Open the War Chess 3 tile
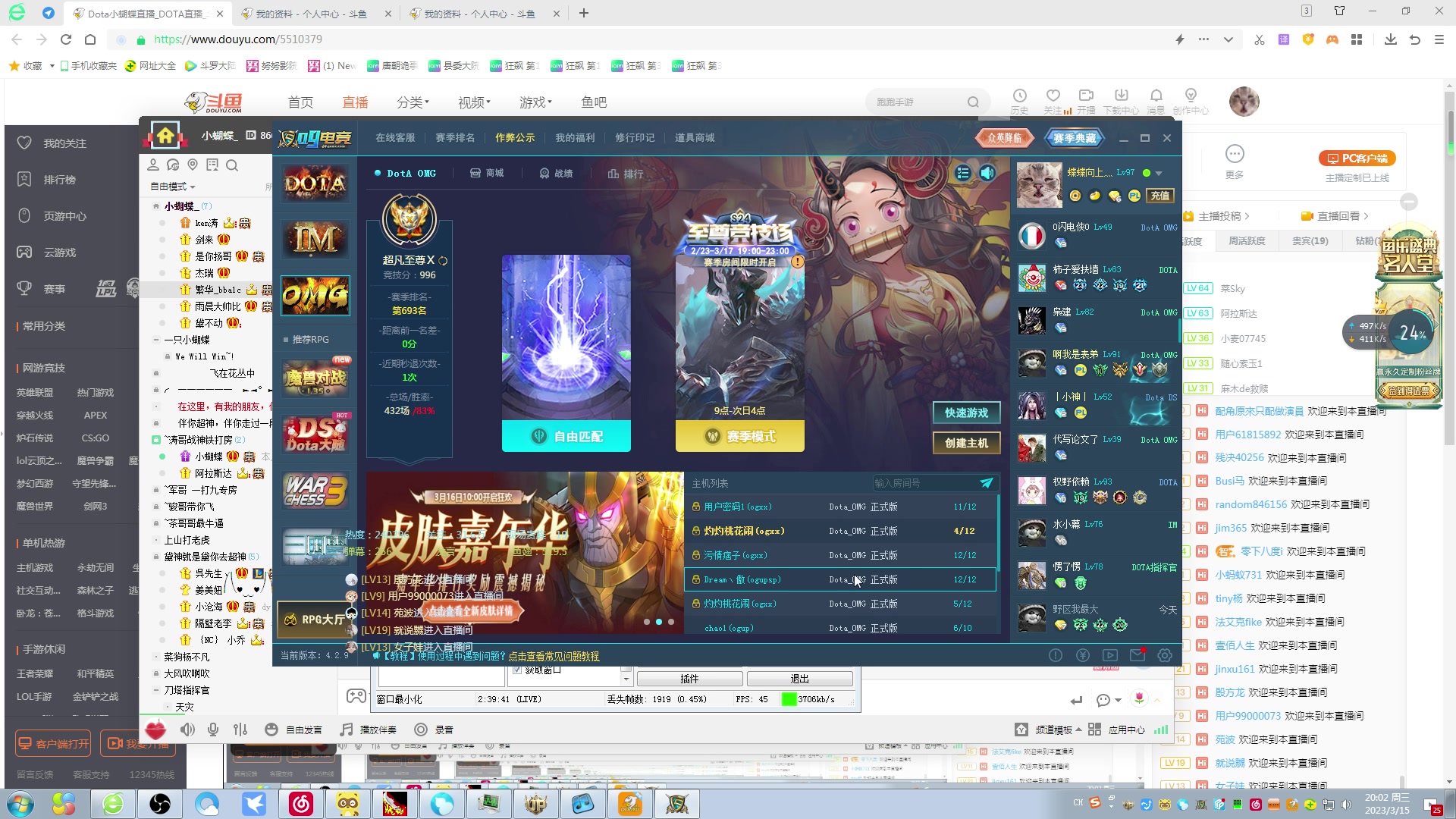The width and height of the screenshot is (1456, 819). (x=315, y=489)
